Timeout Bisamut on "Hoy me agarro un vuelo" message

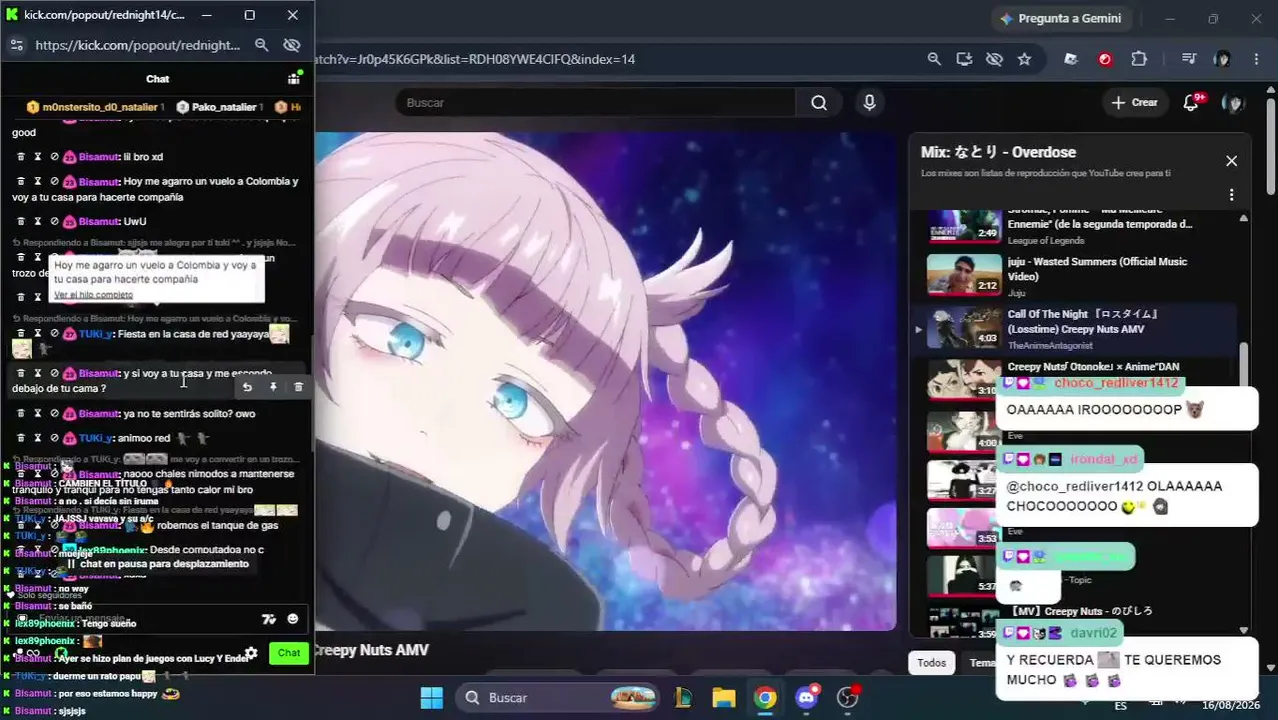click(38, 181)
